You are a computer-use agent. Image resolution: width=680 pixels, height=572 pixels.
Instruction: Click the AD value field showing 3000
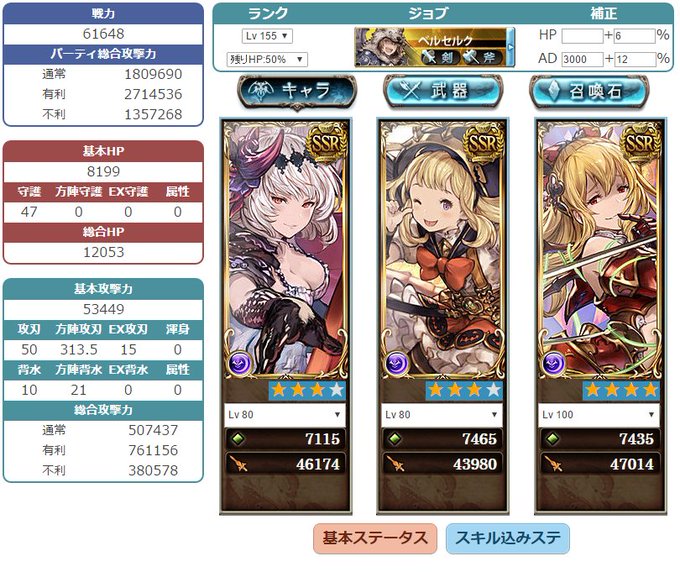[x=582, y=59]
